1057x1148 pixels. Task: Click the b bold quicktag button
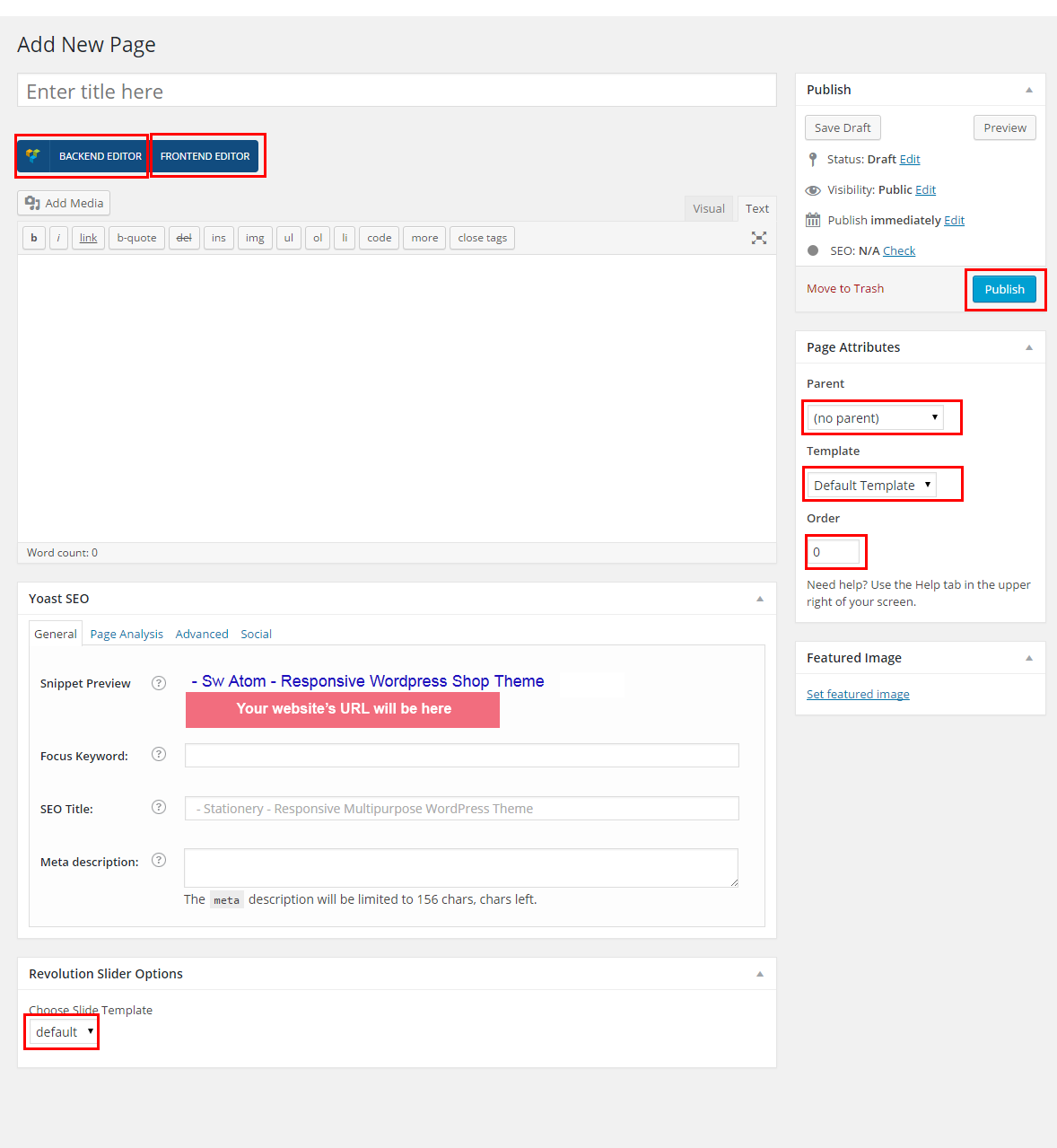tap(34, 238)
